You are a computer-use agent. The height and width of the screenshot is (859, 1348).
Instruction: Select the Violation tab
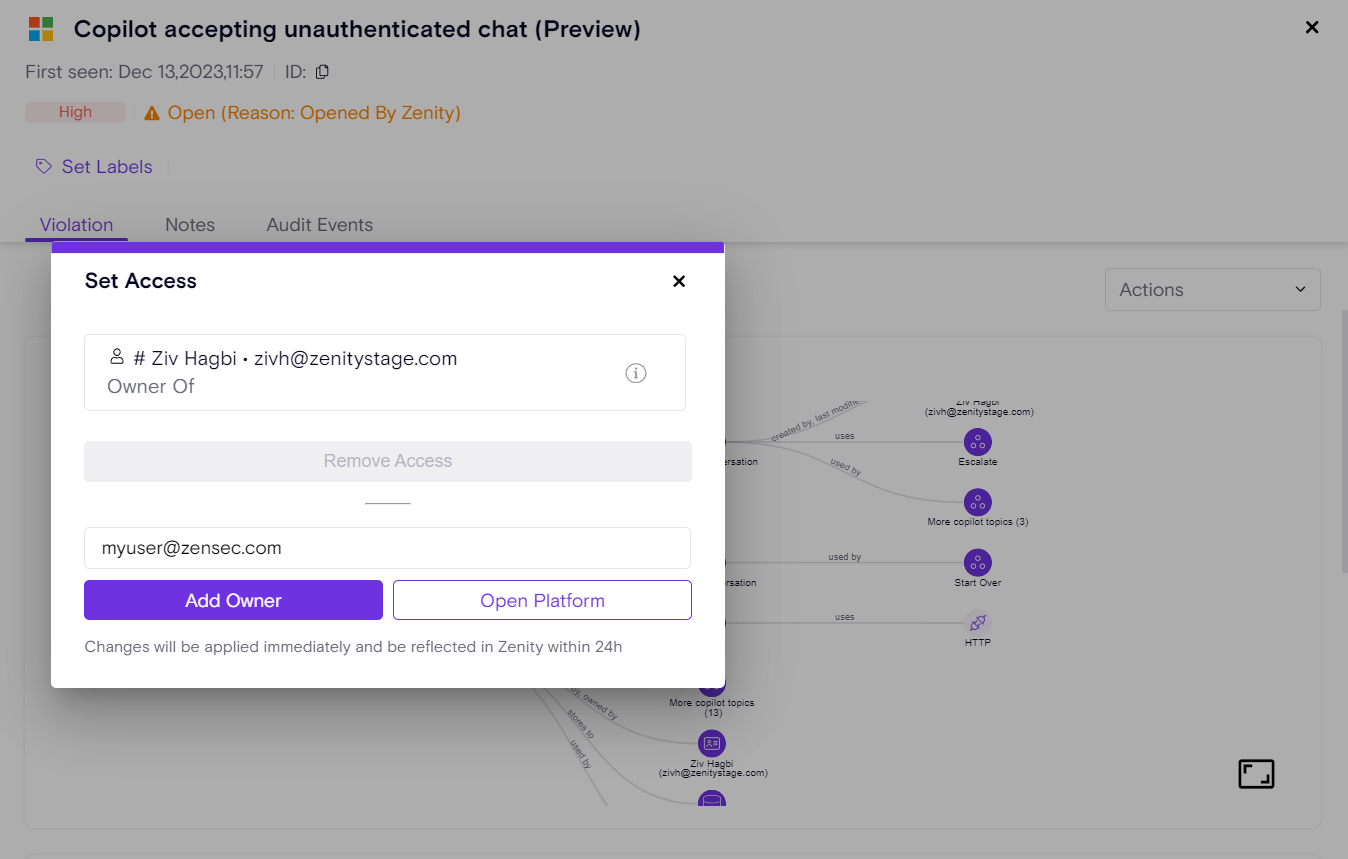pos(76,225)
